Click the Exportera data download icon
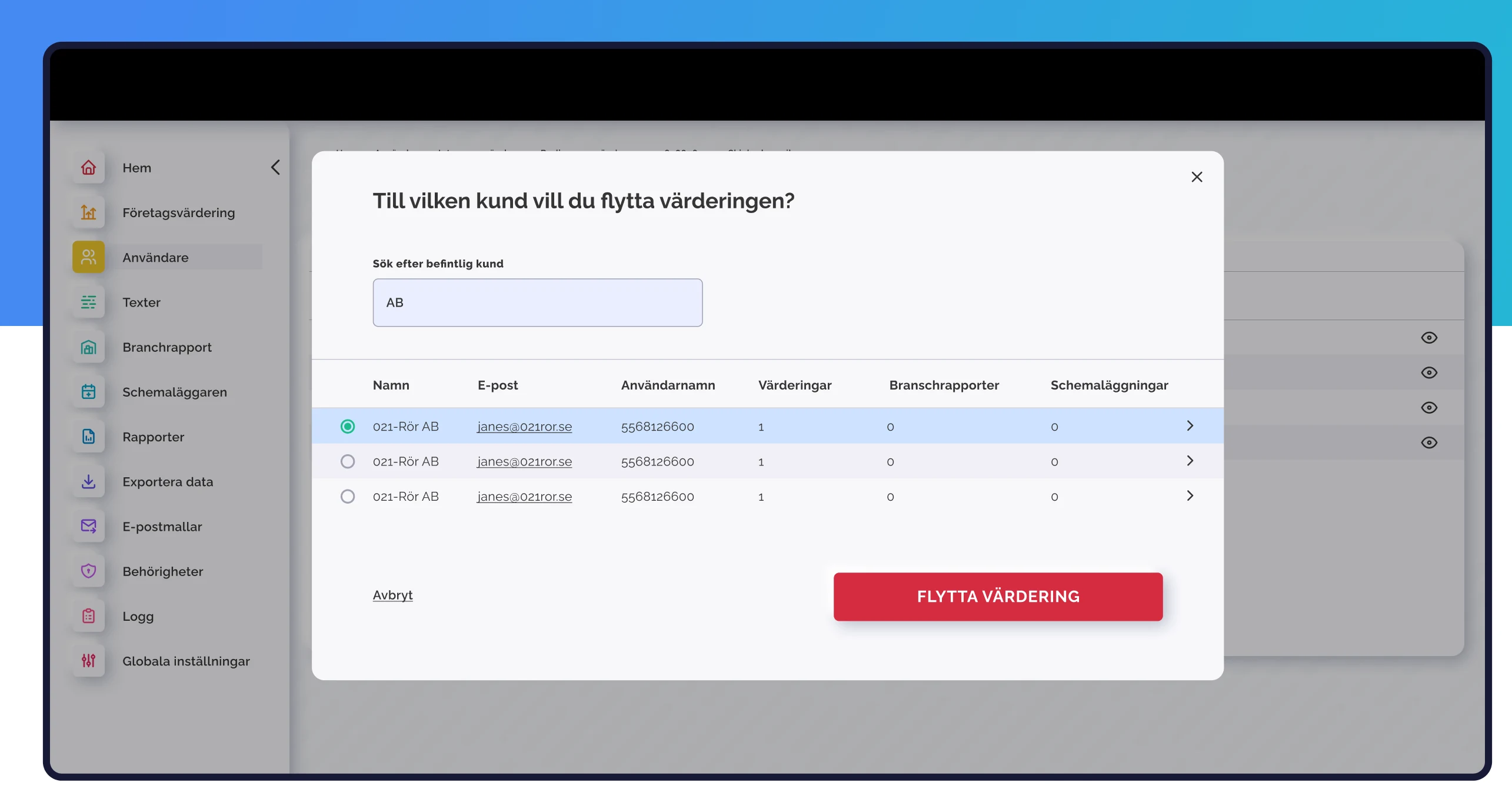Image resolution: width=1512 pixels, height=812 pixels. click(x=88, y=482)
